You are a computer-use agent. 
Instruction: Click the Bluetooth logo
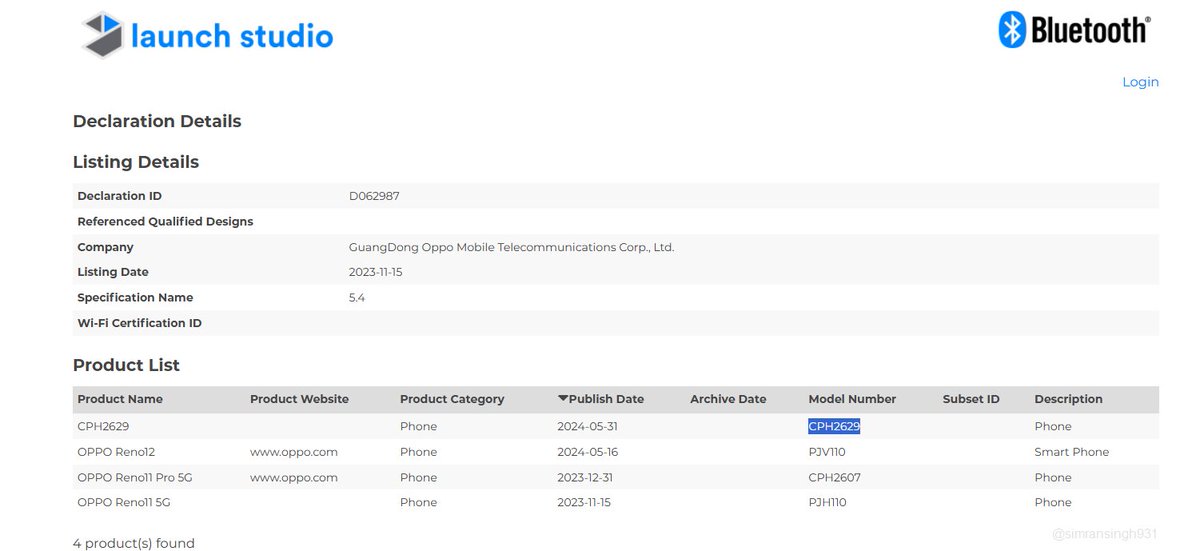pyautogui.click(x=1073, y=30)
